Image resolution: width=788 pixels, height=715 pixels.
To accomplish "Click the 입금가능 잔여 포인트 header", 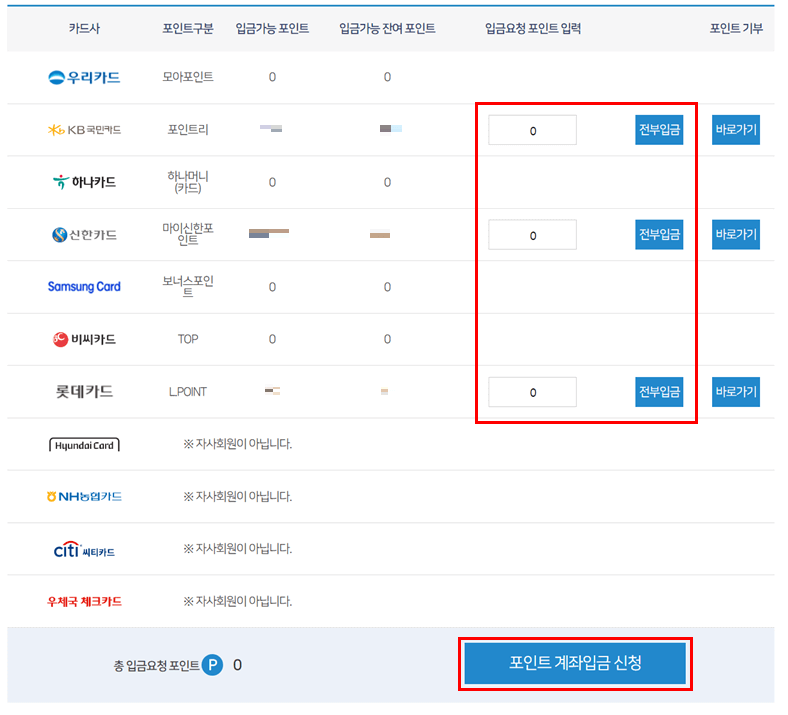I will [387, 28].
